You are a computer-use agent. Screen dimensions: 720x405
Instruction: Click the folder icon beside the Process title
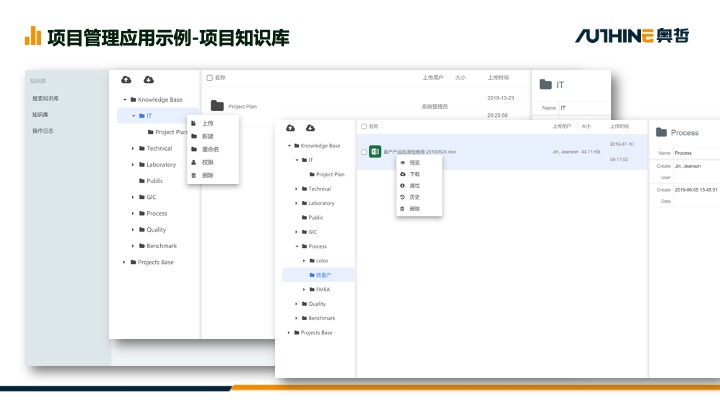(662, 132)
